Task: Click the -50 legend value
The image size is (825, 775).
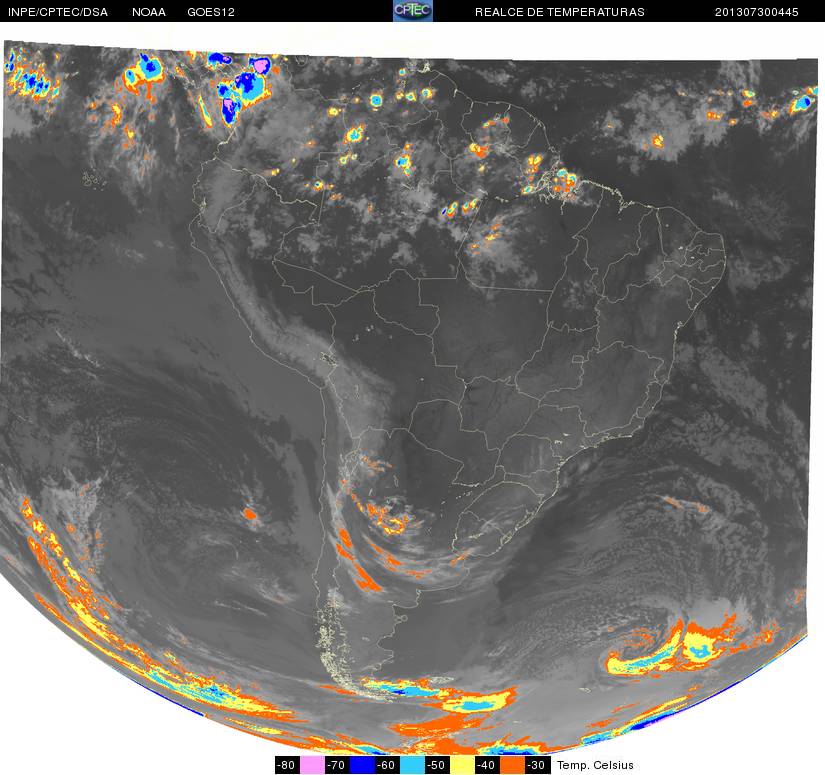Action: pos(437,765)
